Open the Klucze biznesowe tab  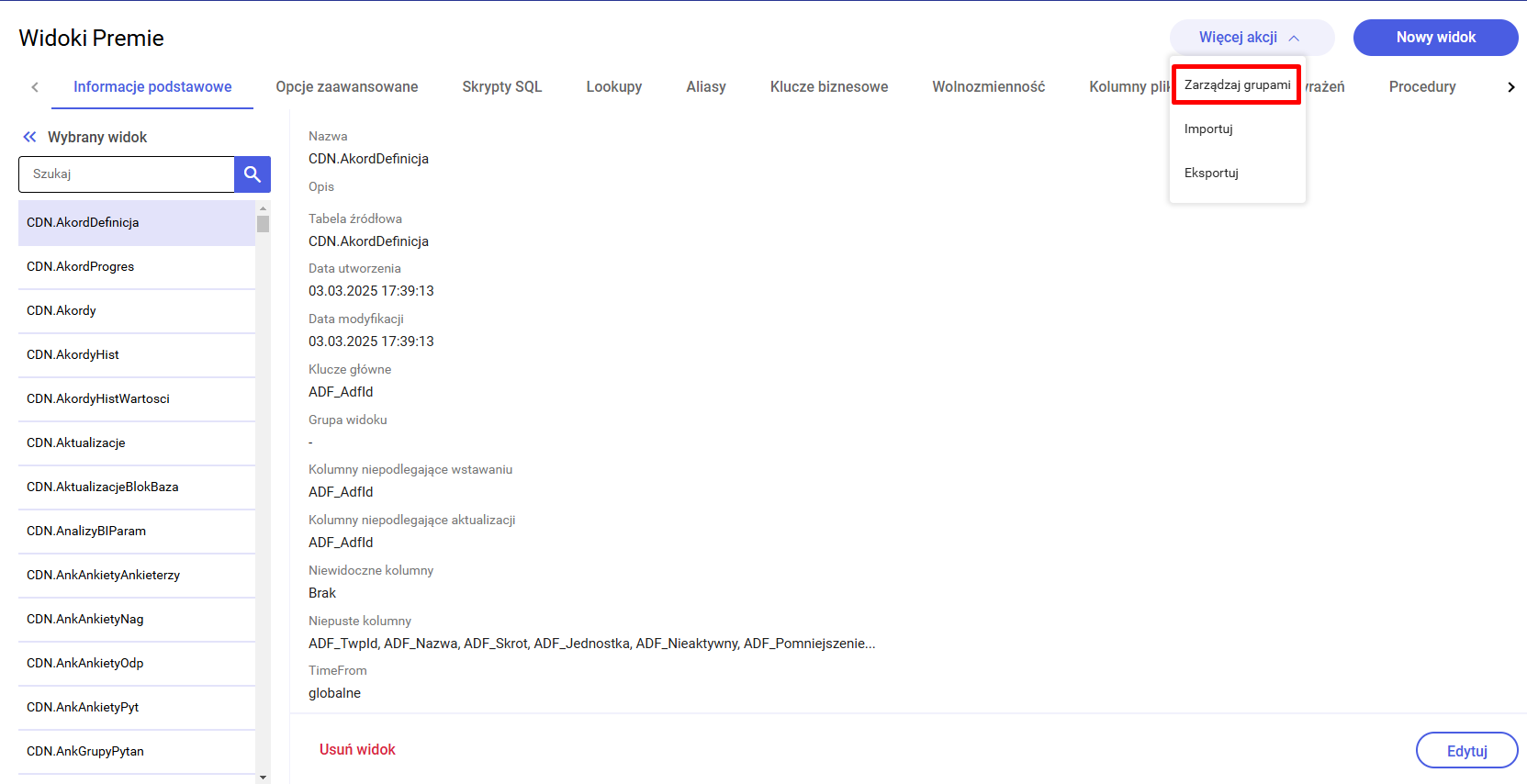[x=829, y=87]
